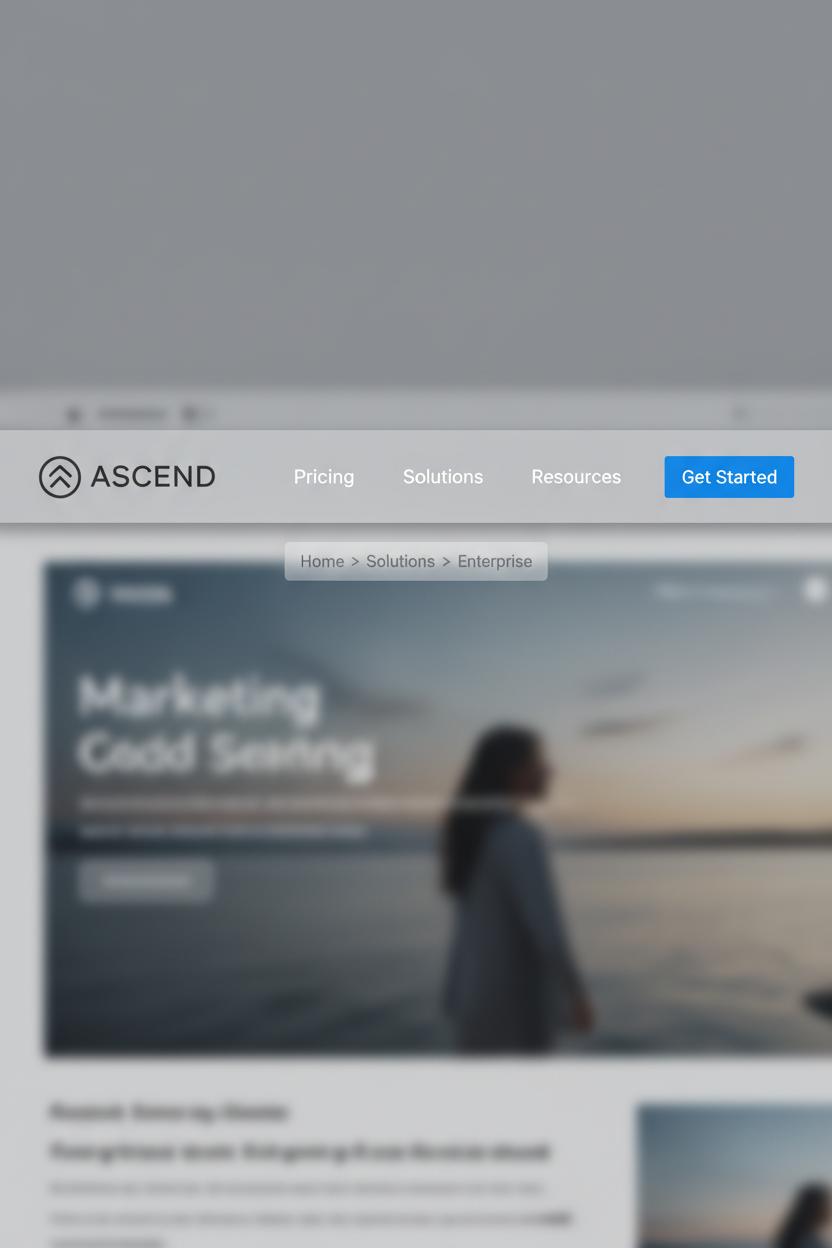Click the small dark icon in blurred top strip
Screen dimensions: 832x1248
(74, 414)
